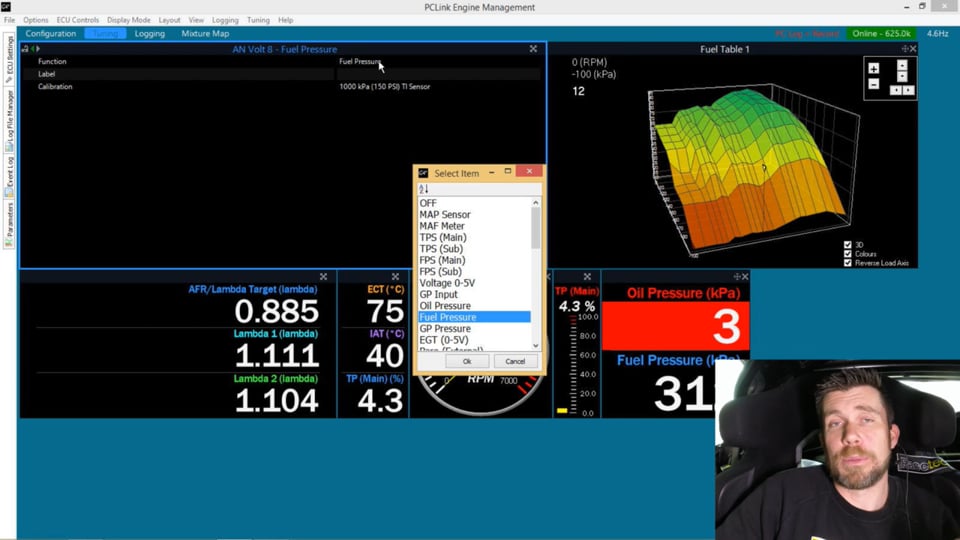Open the Event Log side tab
960x540 pixels.
9,176
